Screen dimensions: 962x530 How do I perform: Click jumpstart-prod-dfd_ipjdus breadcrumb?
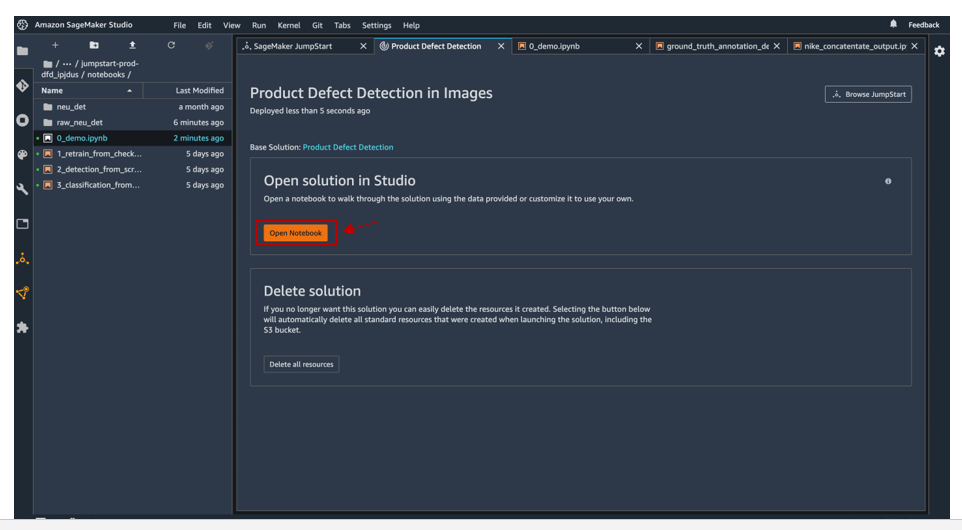[x=90, y=69]
